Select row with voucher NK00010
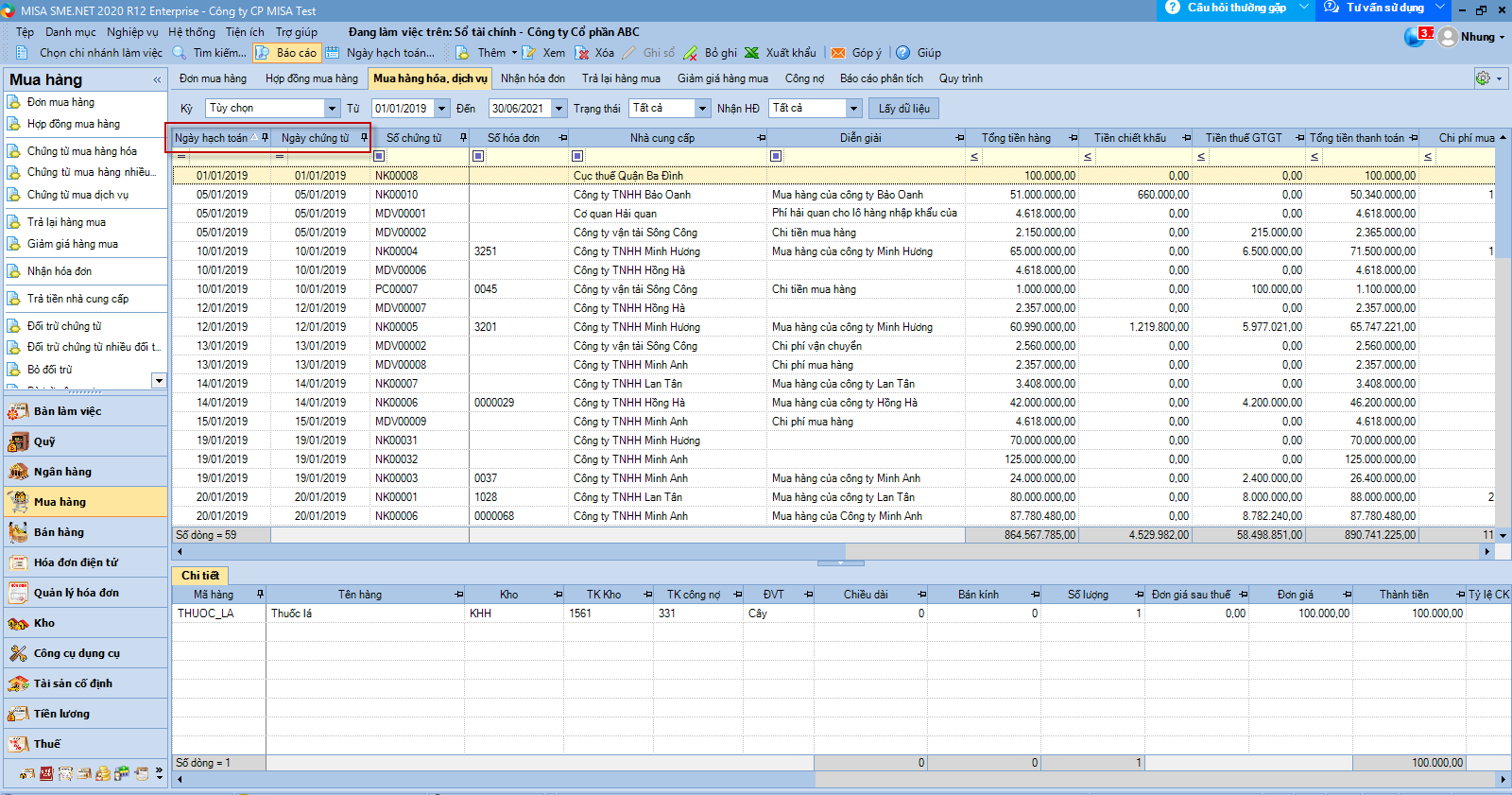 [x=833, y=195]
